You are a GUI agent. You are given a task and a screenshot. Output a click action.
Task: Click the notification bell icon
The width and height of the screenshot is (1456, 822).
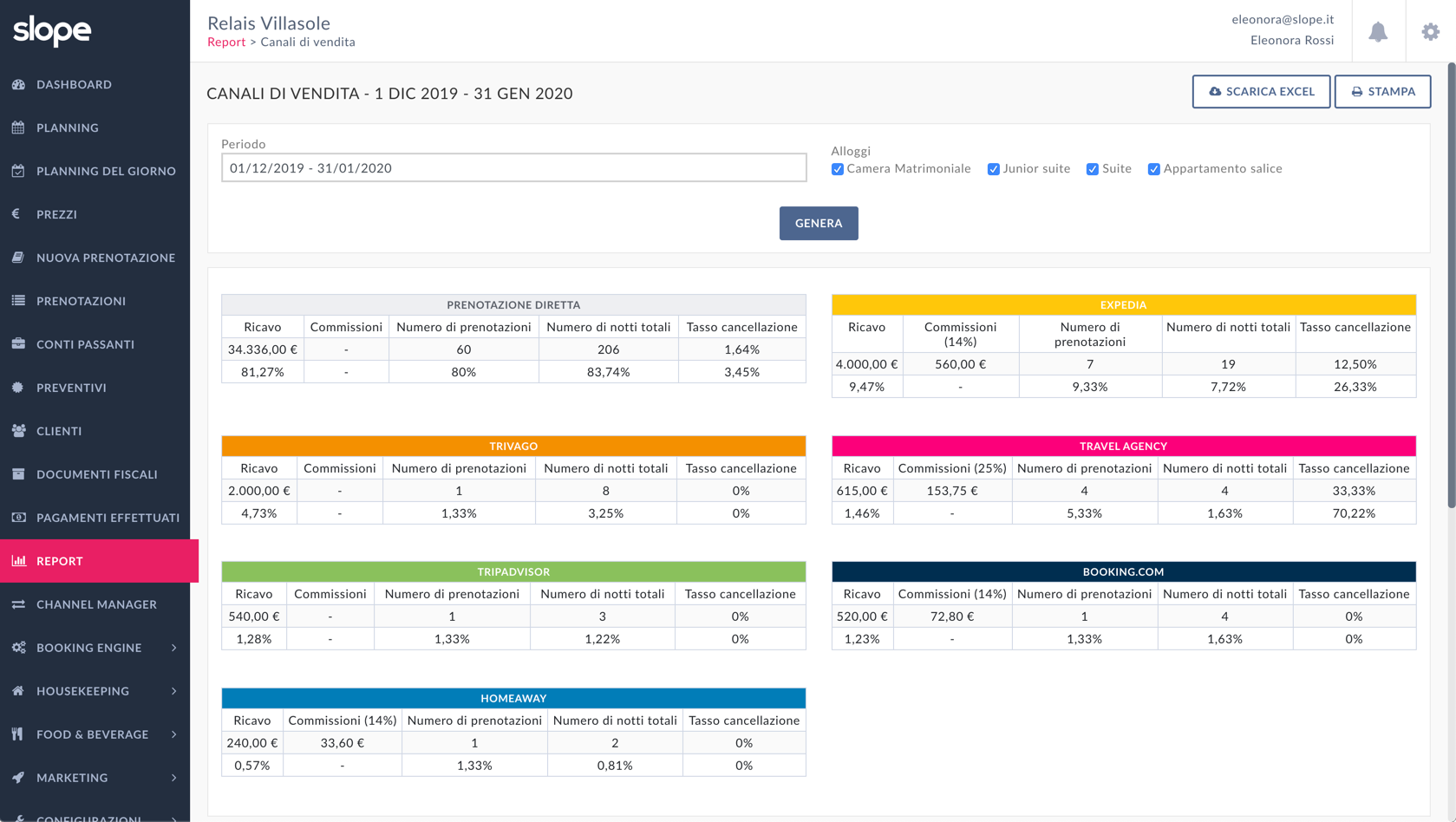pos(1377,32)
